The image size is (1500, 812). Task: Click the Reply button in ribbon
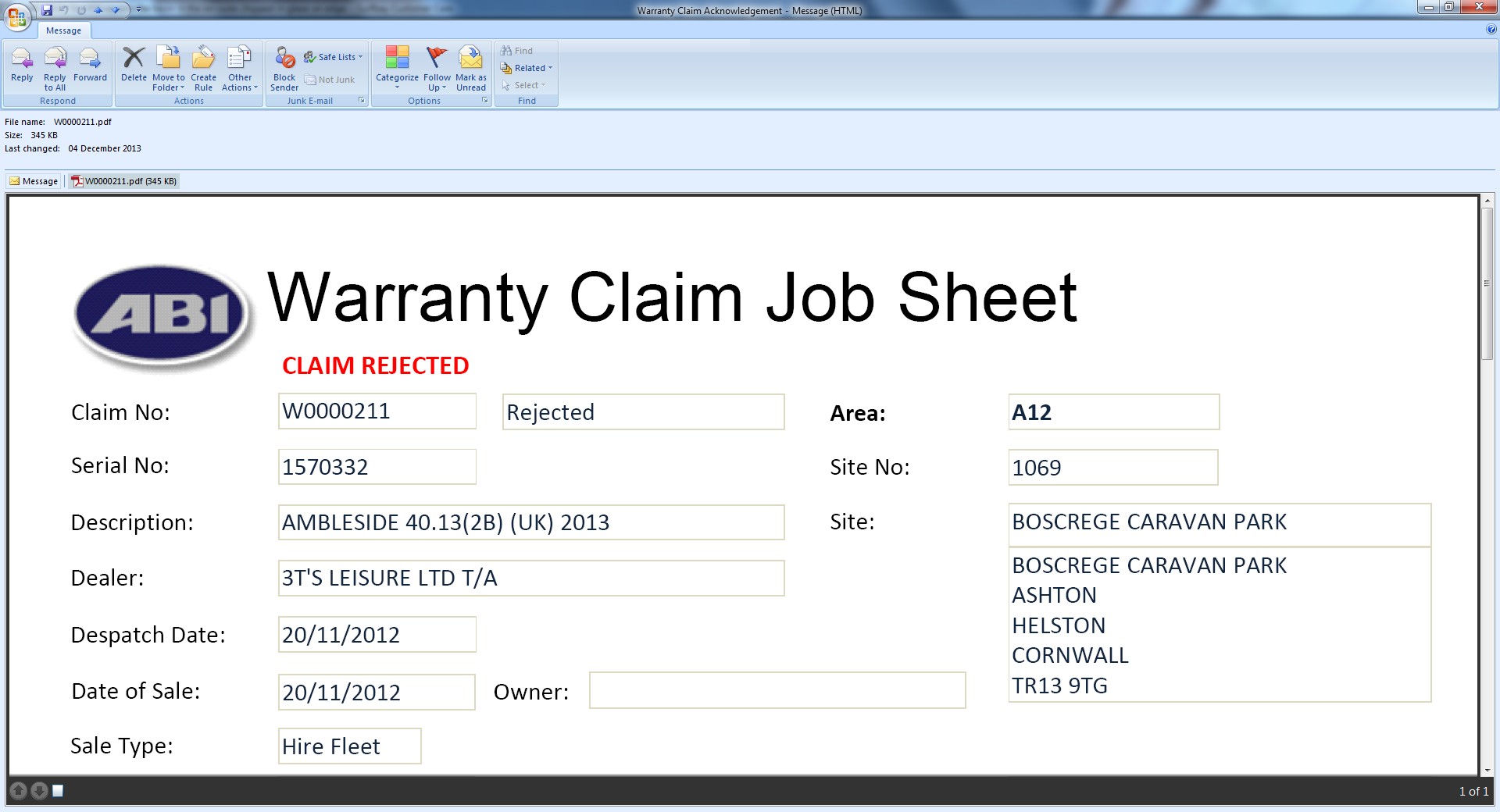pyautogui.click(x=22, y=66)
